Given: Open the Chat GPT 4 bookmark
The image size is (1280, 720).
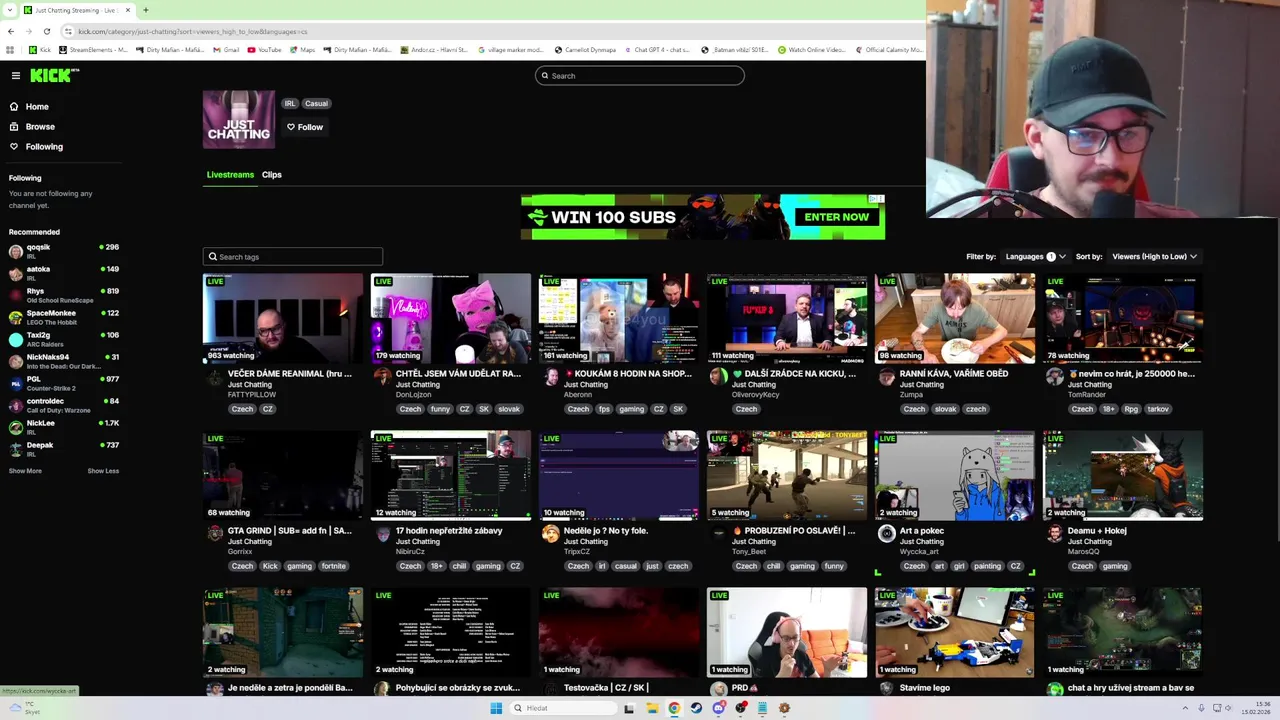Looking at the screenshot, I should click(657, 49).
